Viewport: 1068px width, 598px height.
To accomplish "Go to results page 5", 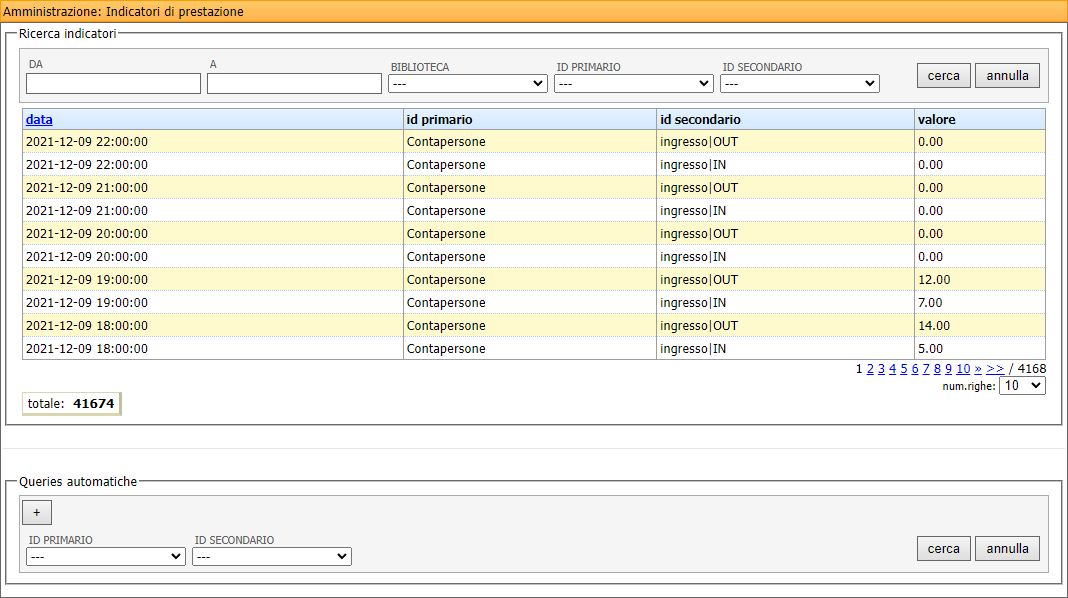I will [x=903, y=368].
